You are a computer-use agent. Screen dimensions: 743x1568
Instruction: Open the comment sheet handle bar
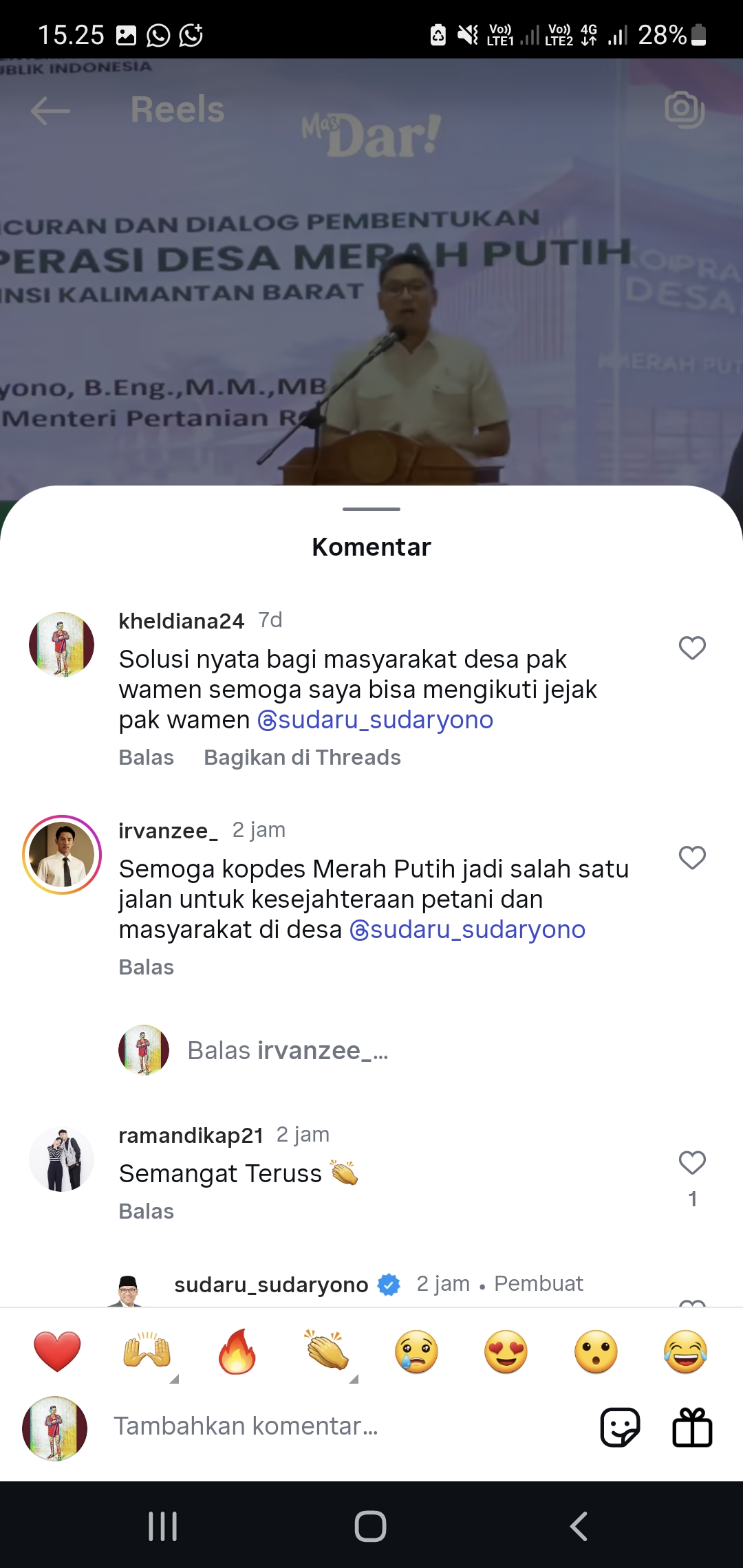click(x=371, y=509)
